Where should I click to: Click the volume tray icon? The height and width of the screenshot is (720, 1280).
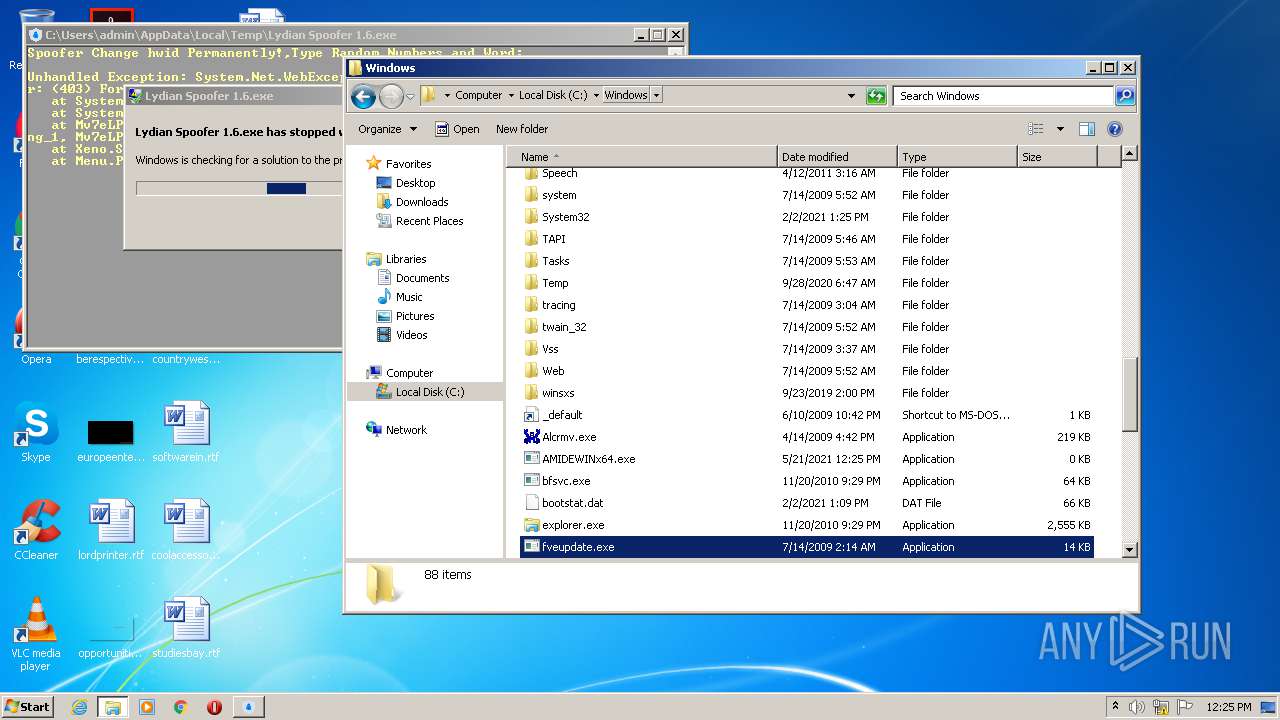(x=1137, y=707)
